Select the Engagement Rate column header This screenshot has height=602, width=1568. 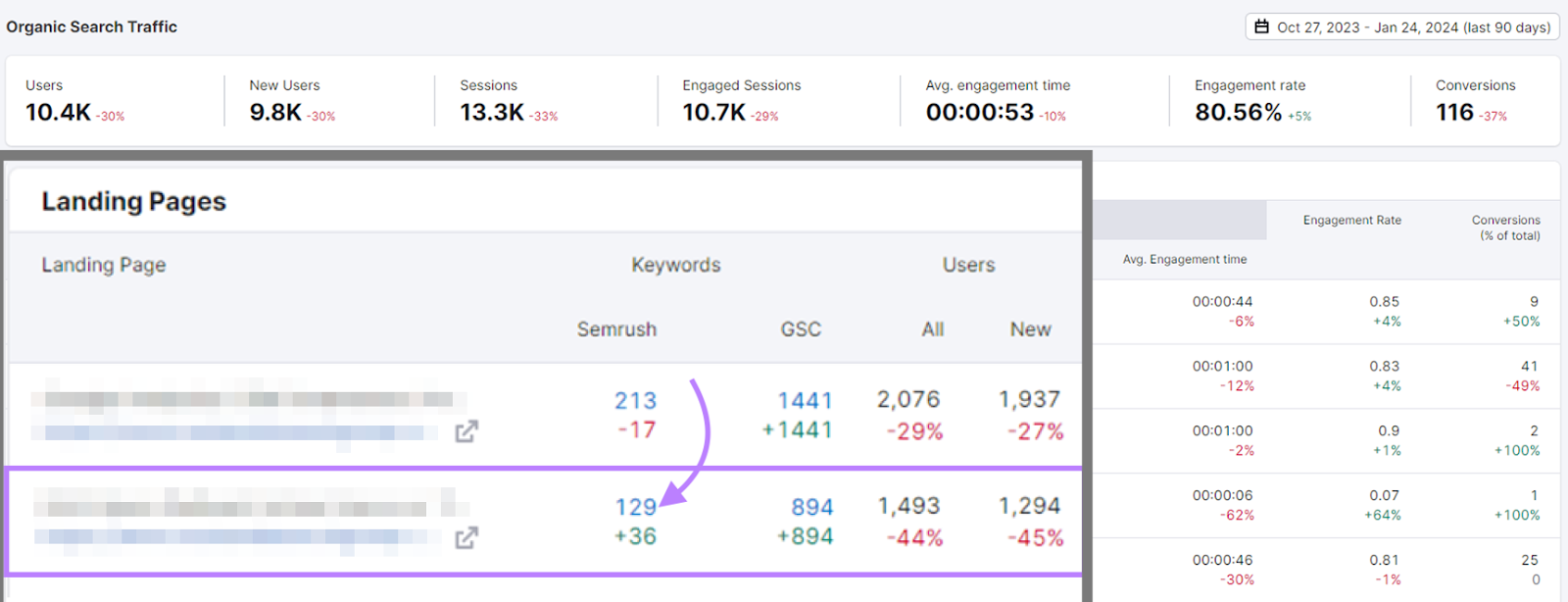[1351, 221]
